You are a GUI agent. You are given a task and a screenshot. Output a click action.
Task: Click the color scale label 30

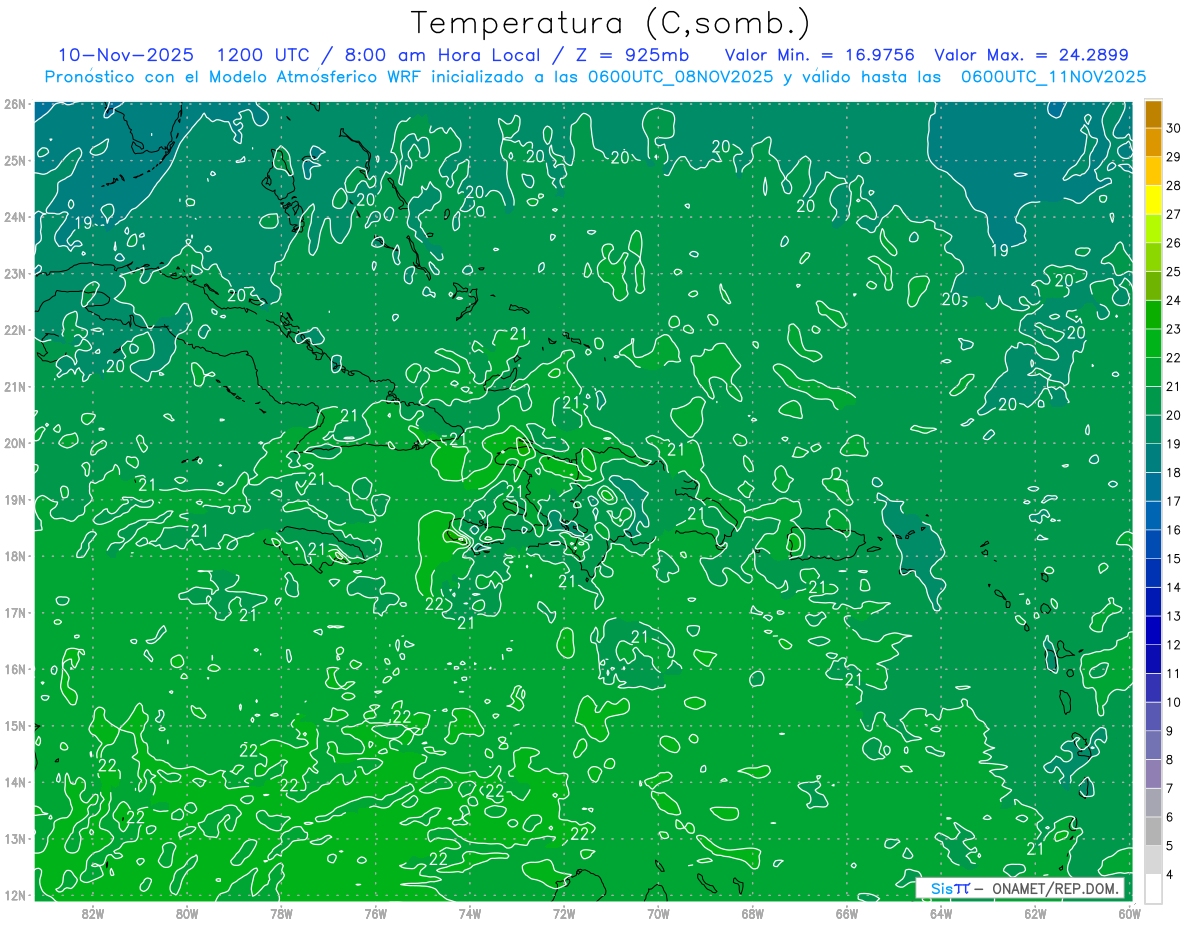pos(1174,128)
